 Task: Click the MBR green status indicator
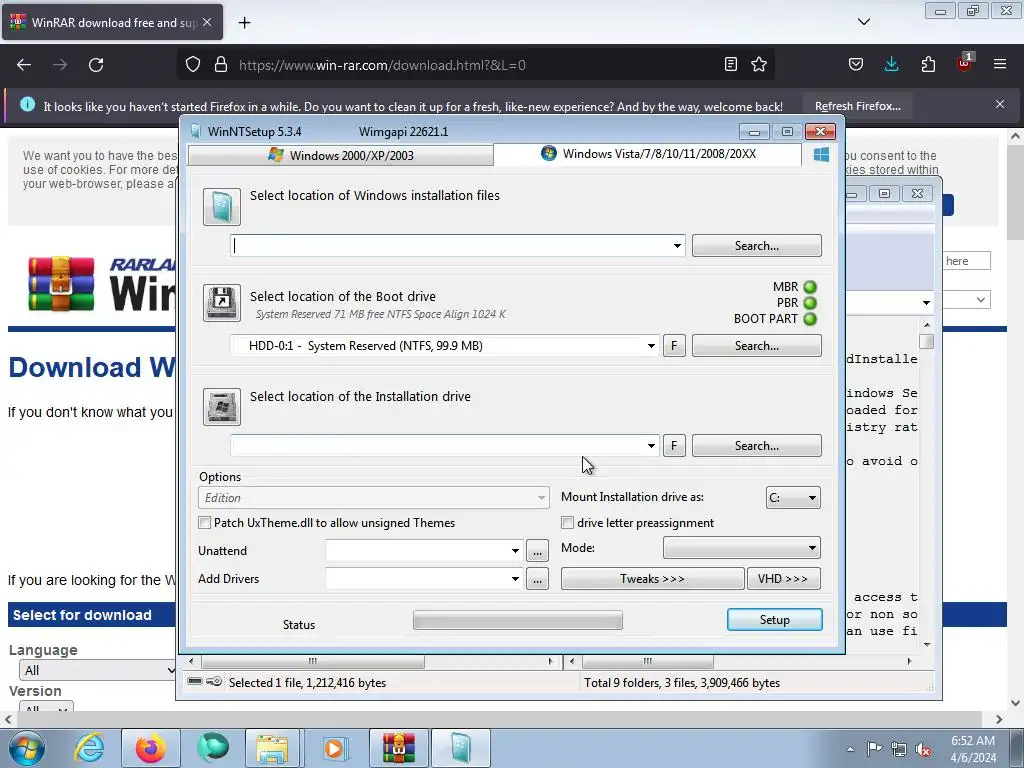pyautogui.click(x=810, y=287)
